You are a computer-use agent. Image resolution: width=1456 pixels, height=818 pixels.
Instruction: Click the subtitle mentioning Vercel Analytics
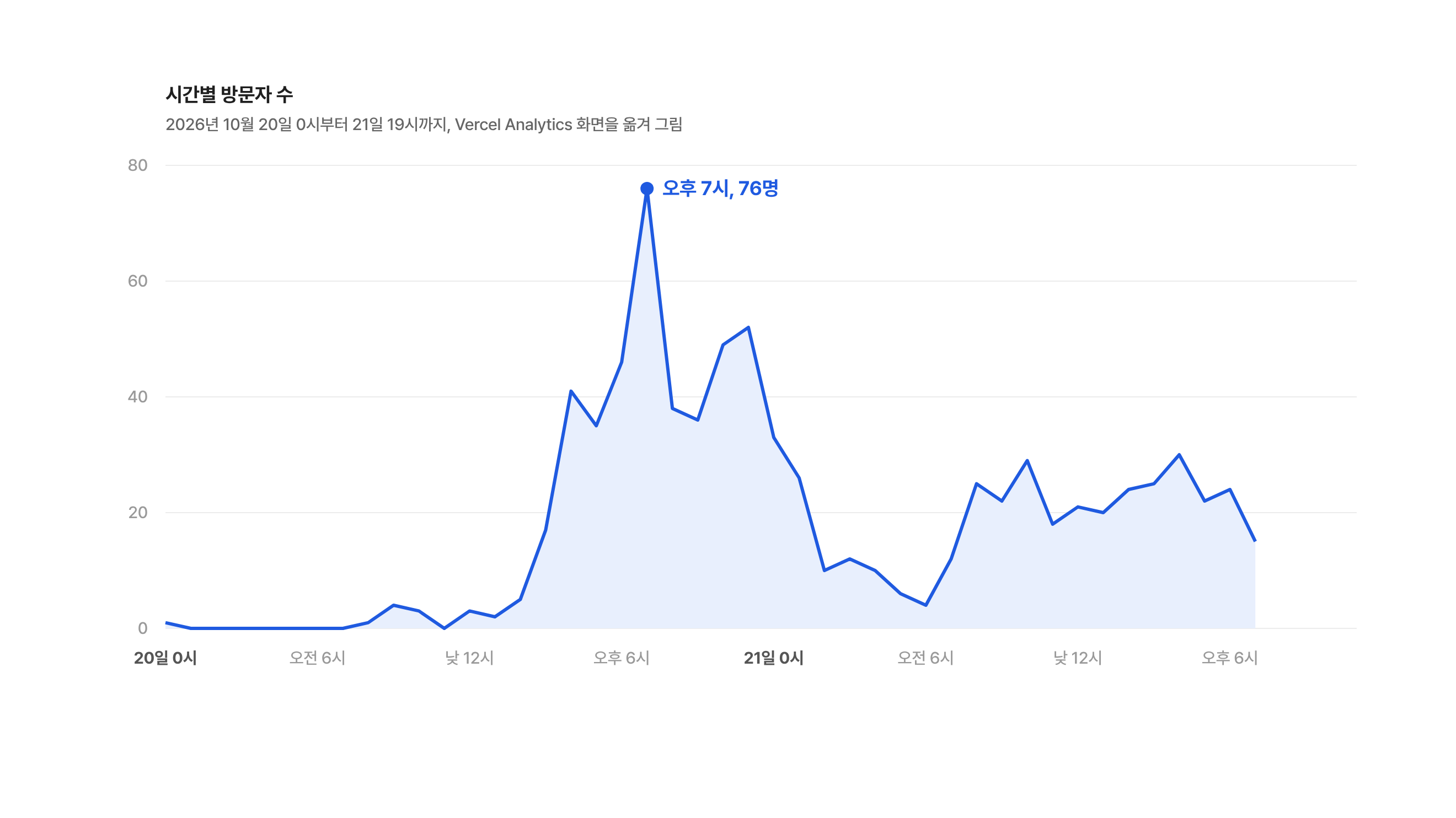tap(424, 124)
